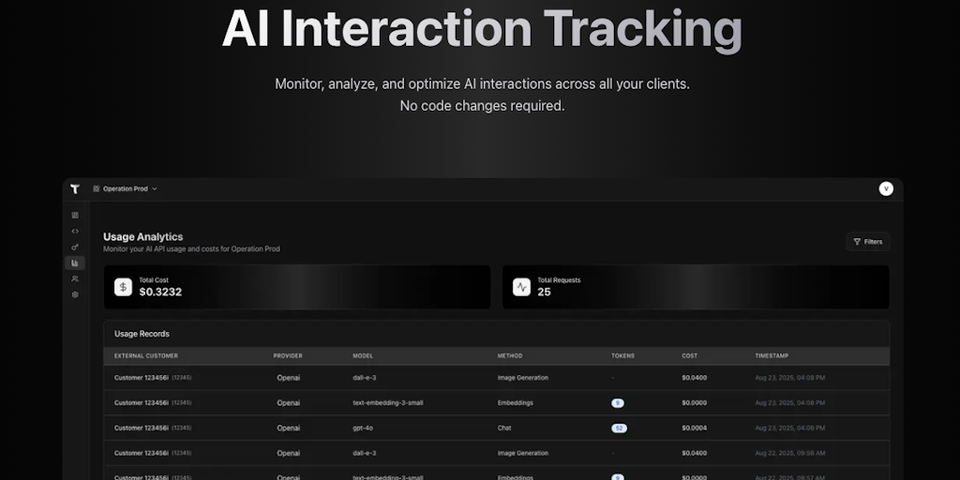The width and height of the screenshot is (960, 480).
Task: Open the settings gear sidebar icon
Action: [75, 295]
